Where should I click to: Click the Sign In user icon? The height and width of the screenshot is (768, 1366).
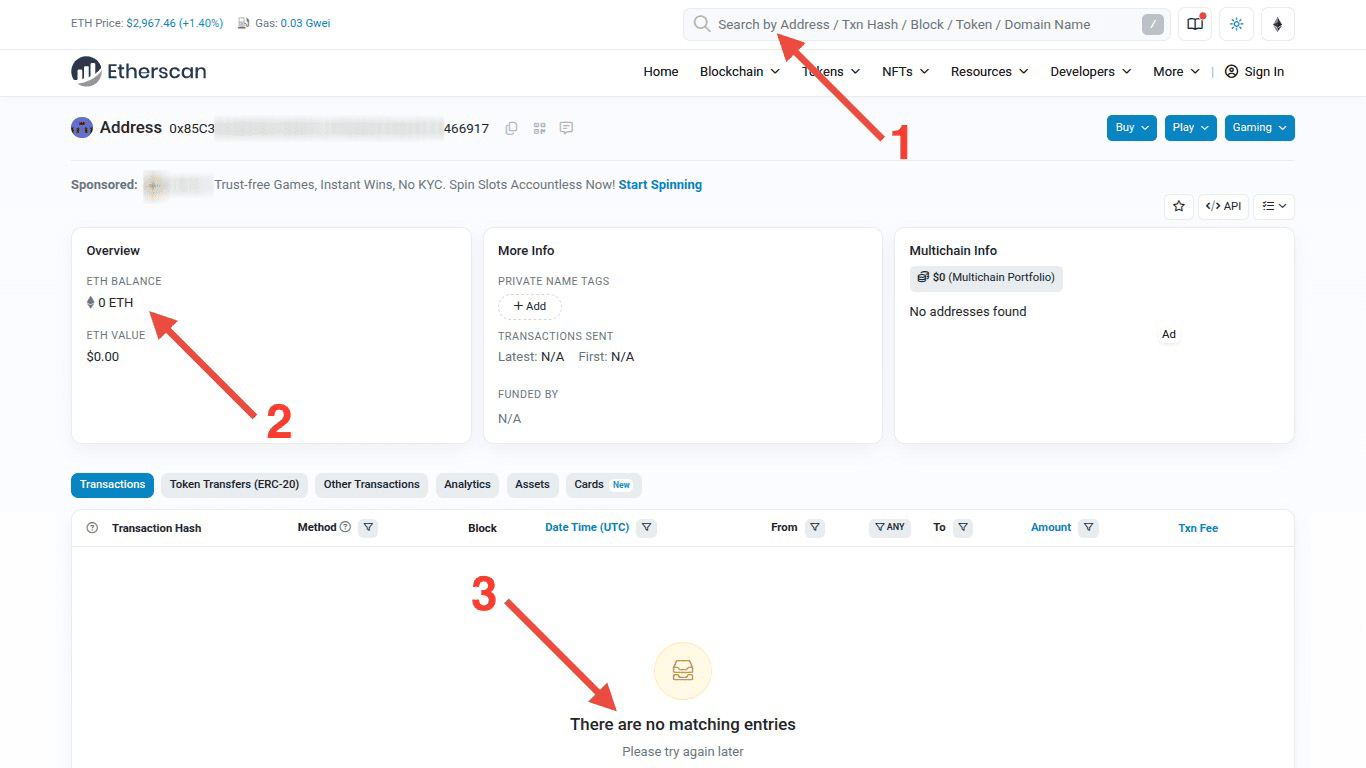point(1231,71)
